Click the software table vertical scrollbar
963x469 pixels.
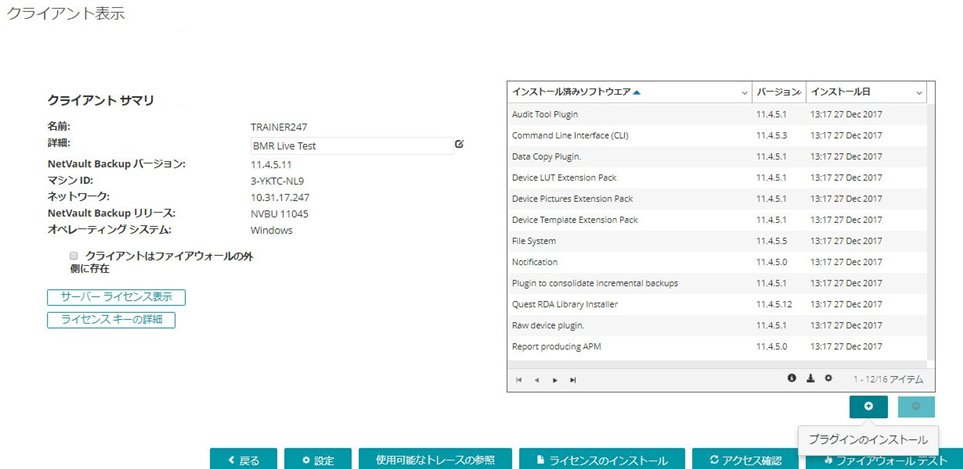[x=930, y=233]
